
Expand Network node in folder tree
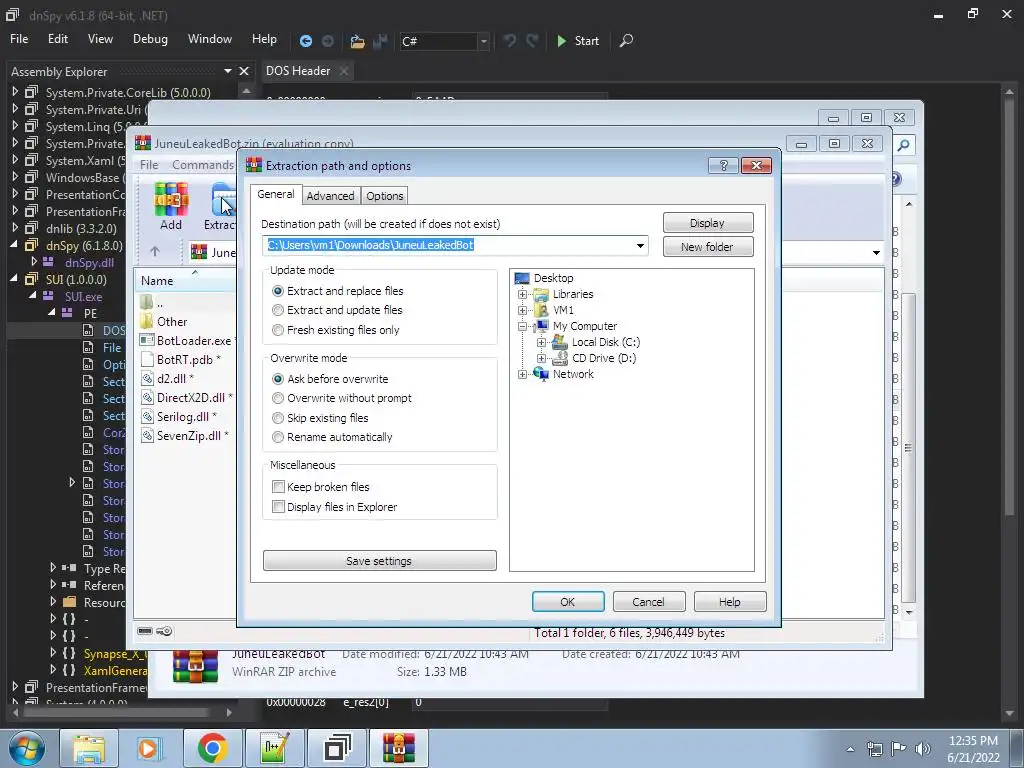(x=522, y=374)
